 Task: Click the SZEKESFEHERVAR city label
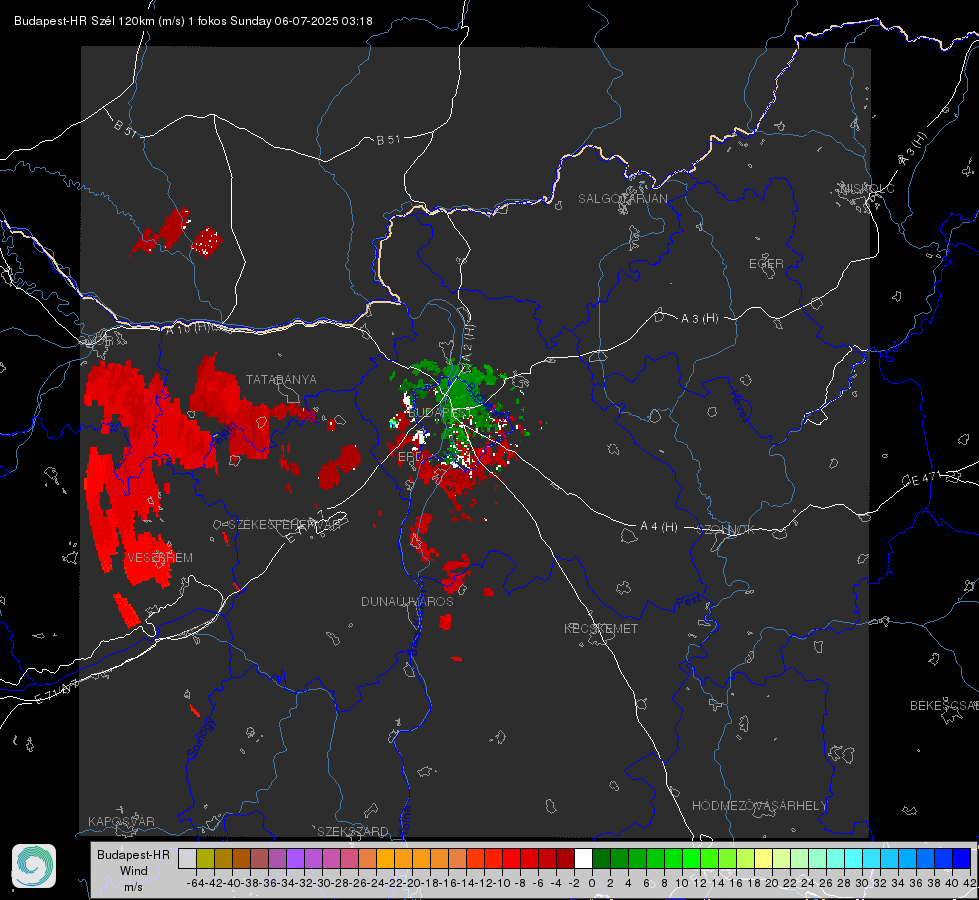(x=285, y=525)
